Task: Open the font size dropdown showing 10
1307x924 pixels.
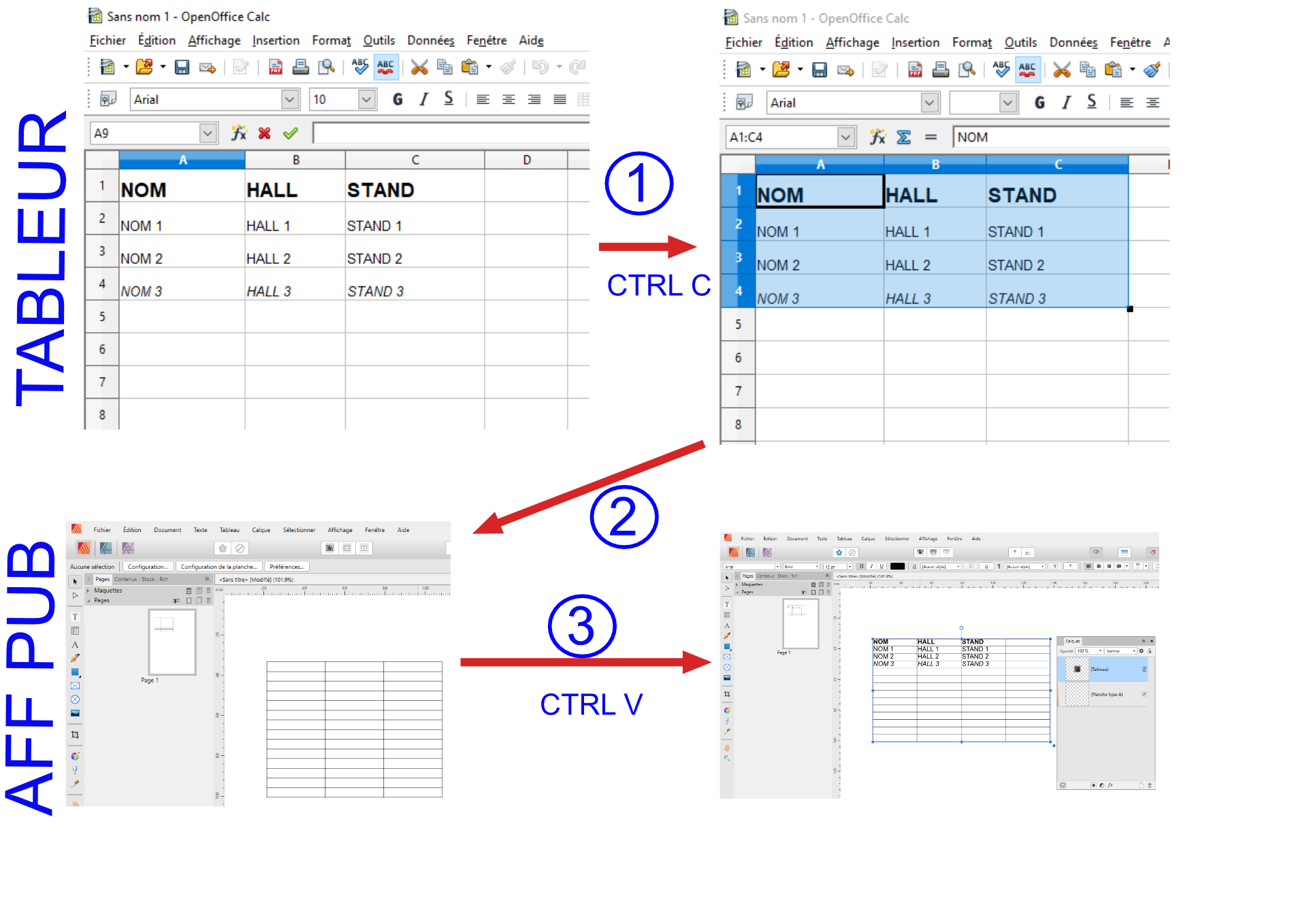Action: [366, 99]
